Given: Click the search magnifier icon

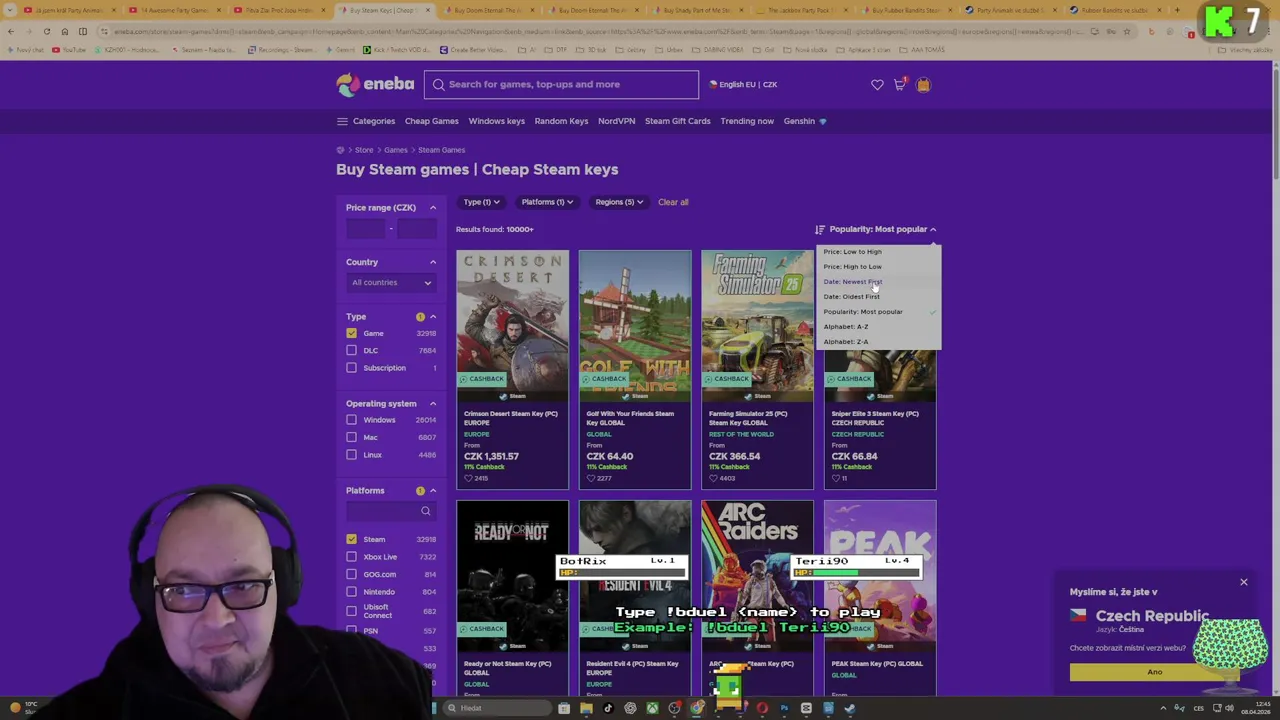Looking at the screenshot, I should (438, 84).
